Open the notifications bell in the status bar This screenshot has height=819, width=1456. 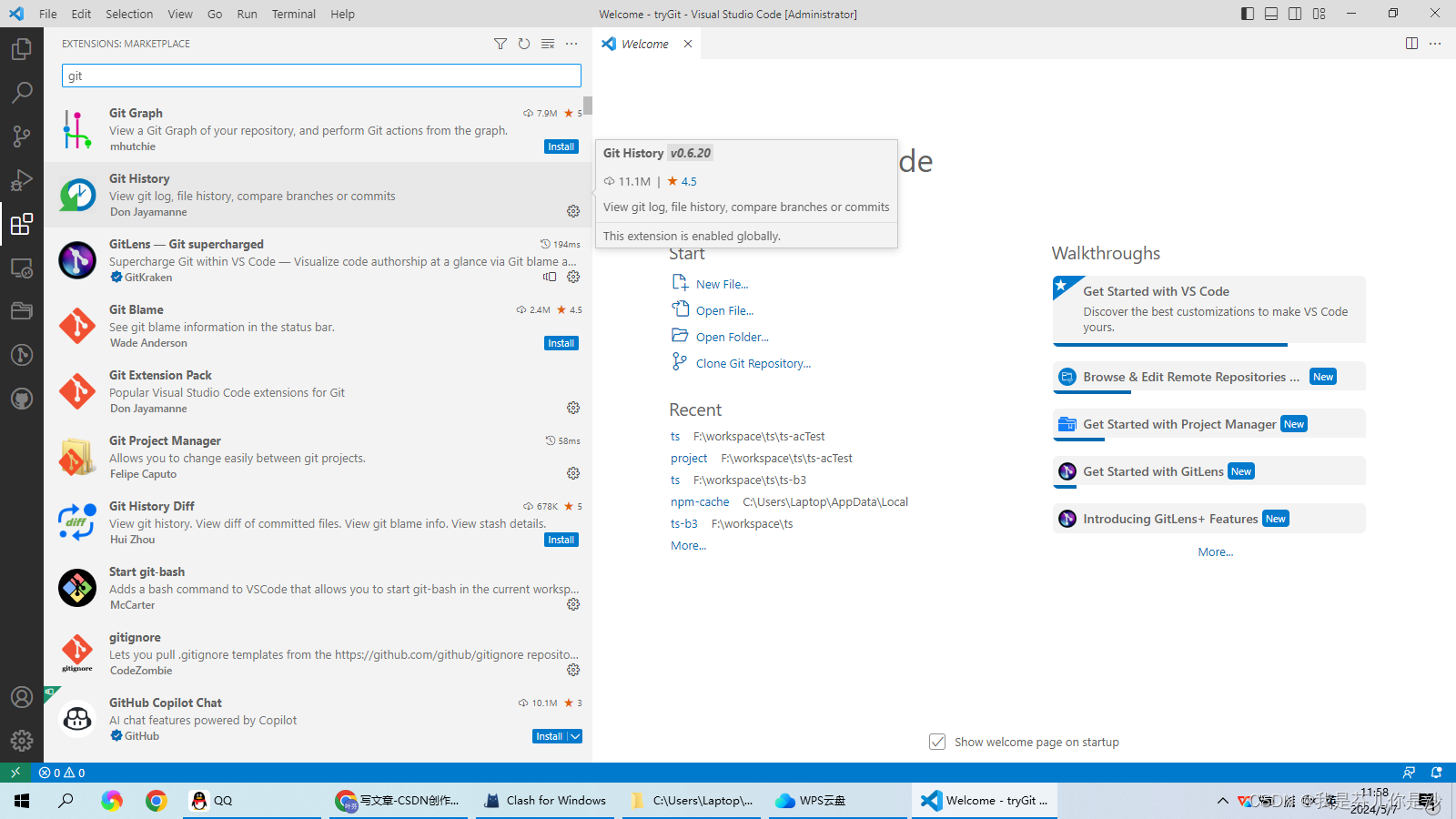pos(1437,773)
